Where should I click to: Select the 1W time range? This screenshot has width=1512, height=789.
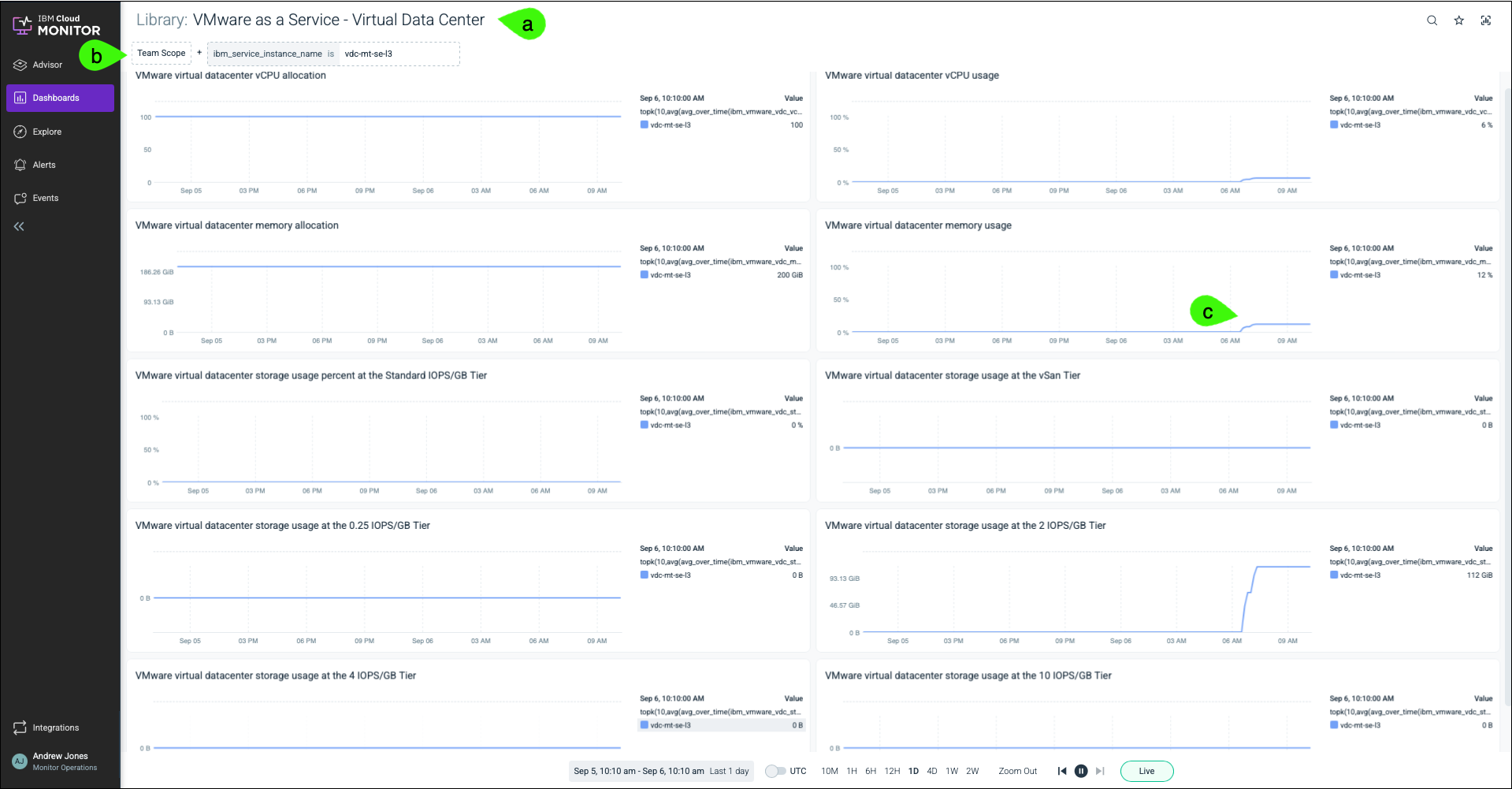pyautogui.click(x=952, y=771)
